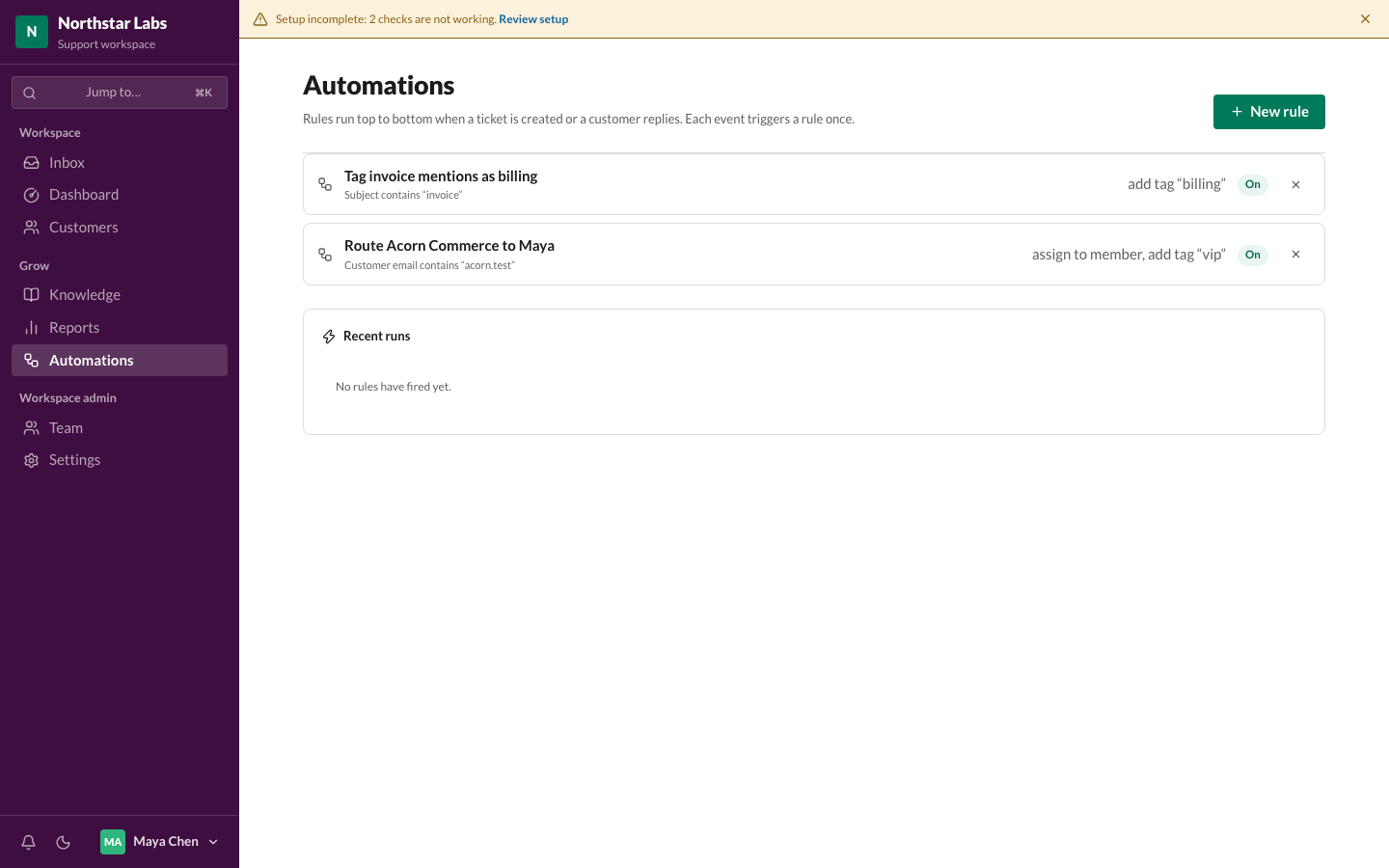Click the Automations page heading
Image resolution: width=1389 pixels, height=868 pixels.
[379, 86]
